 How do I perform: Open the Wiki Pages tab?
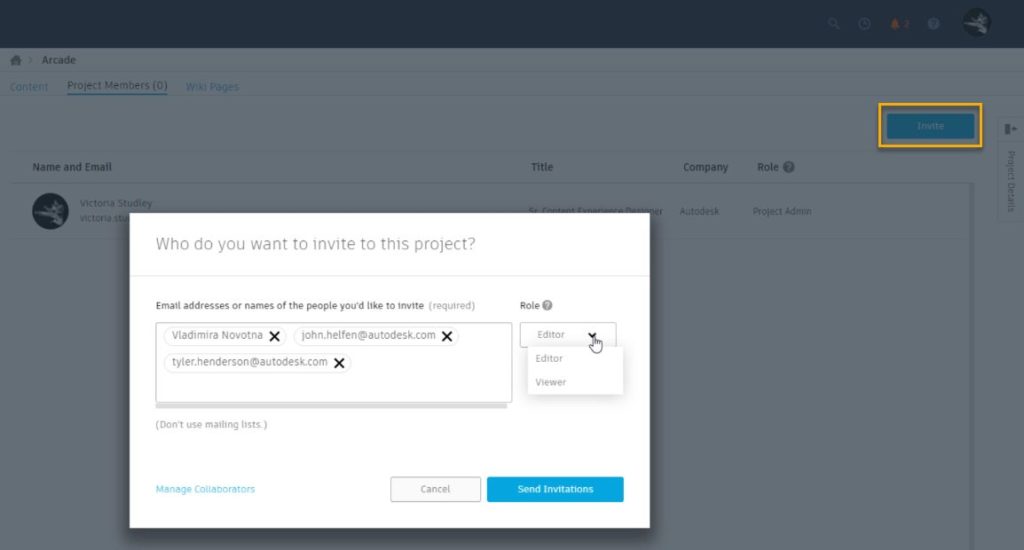coord(212,87)
